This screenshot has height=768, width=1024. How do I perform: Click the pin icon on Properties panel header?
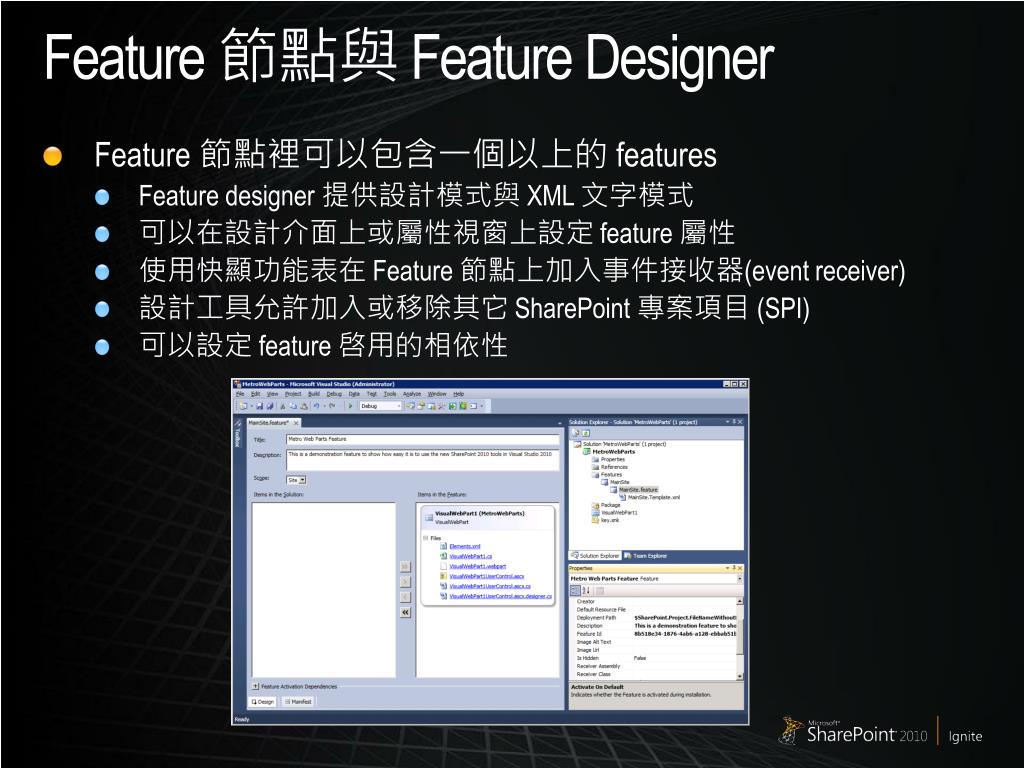(x=734, y=568)
